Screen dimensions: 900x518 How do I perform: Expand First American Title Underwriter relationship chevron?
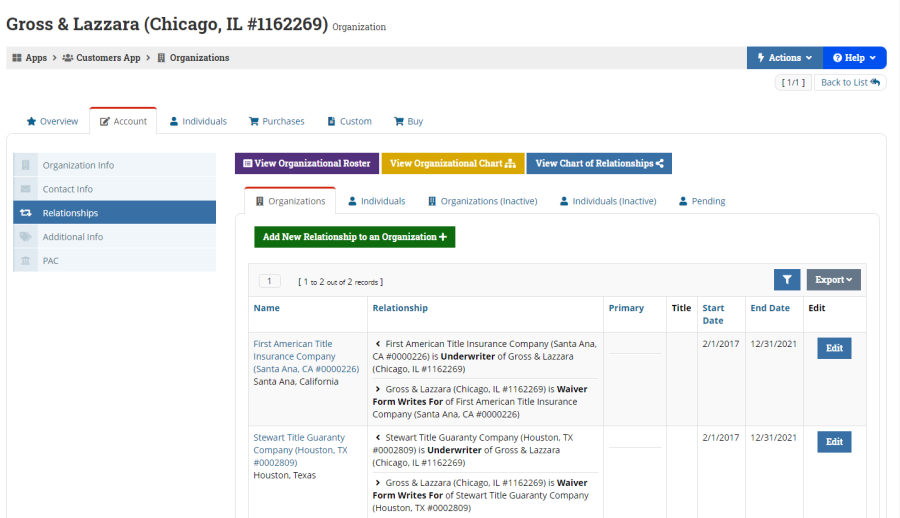tap(378, 343)
